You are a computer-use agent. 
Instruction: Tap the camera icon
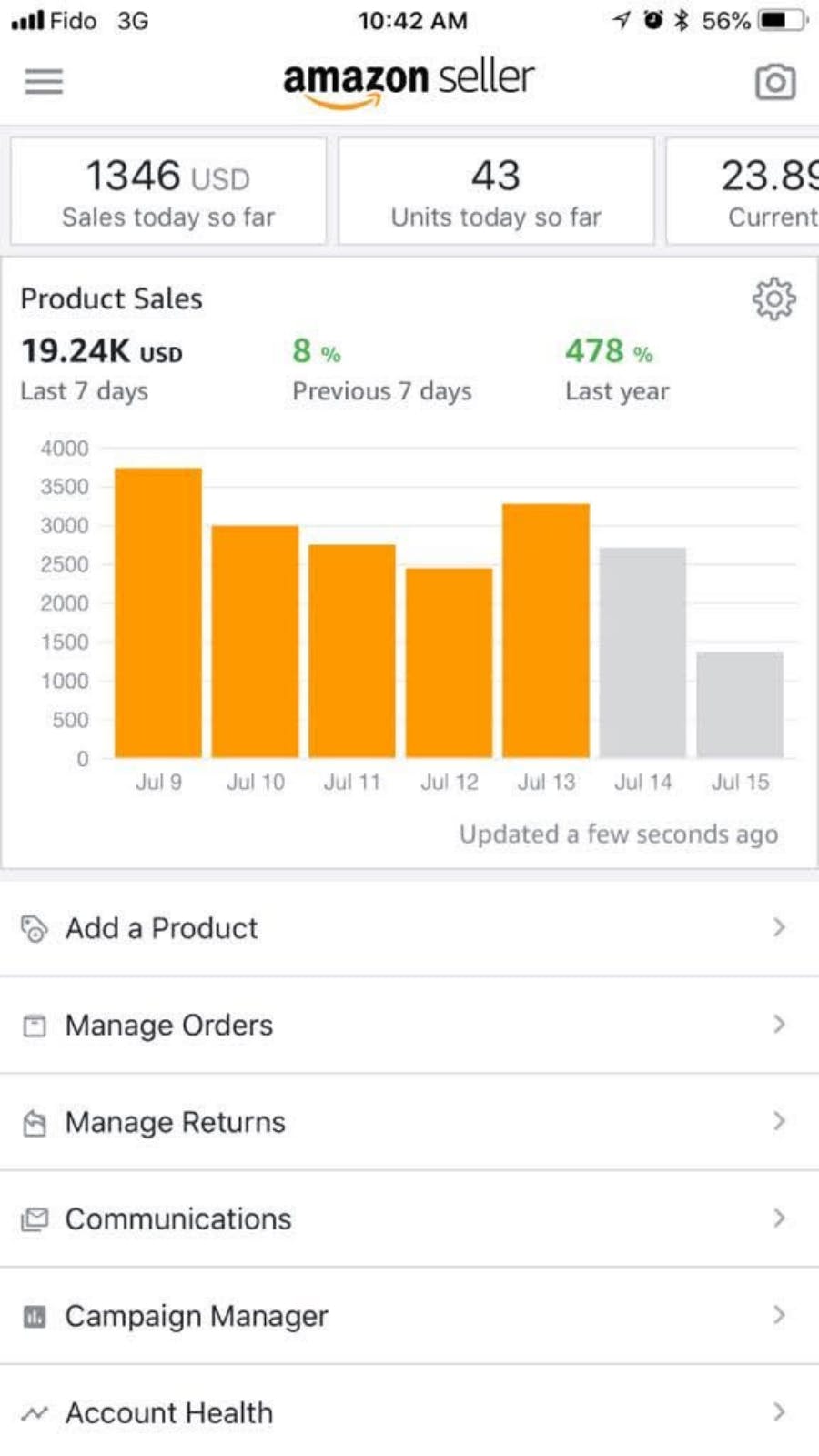(775, 82)
